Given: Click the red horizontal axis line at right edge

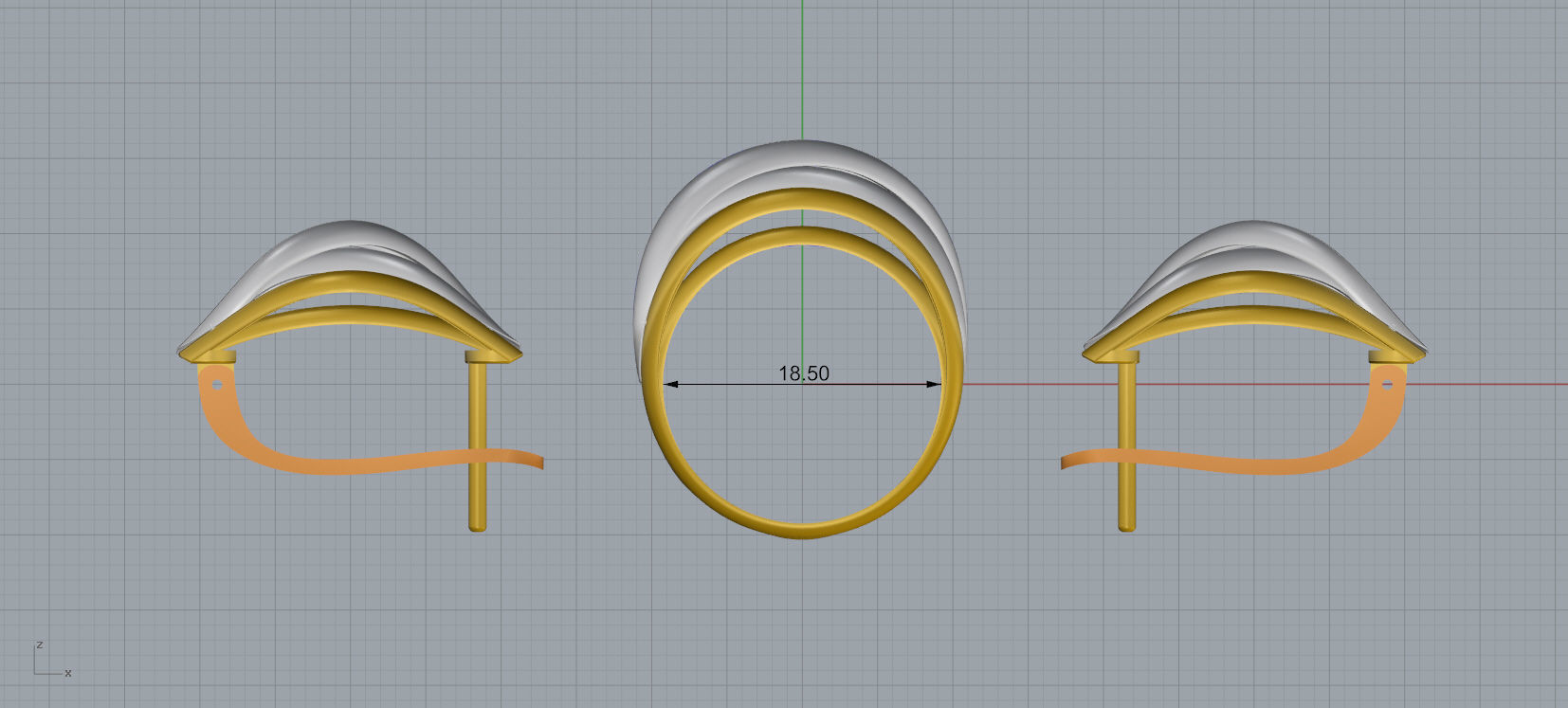Looking at the screenshot, I should tap(1266, 384).
